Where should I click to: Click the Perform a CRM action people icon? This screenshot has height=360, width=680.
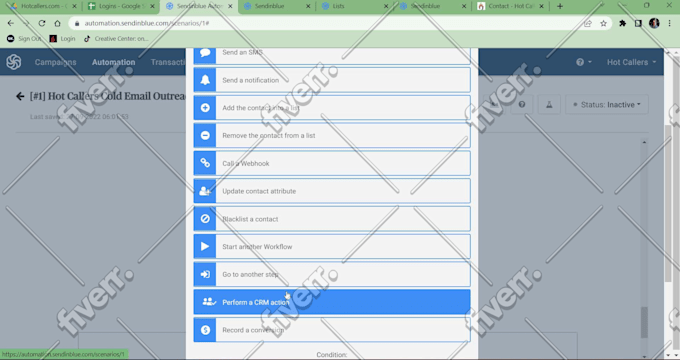pos(209,302)
